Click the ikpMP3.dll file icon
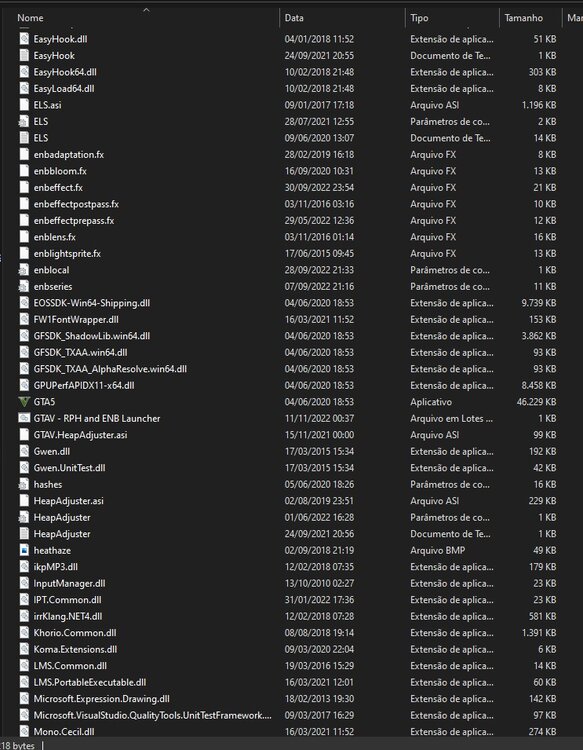583x750 pixels. click(x=24, y=567)
